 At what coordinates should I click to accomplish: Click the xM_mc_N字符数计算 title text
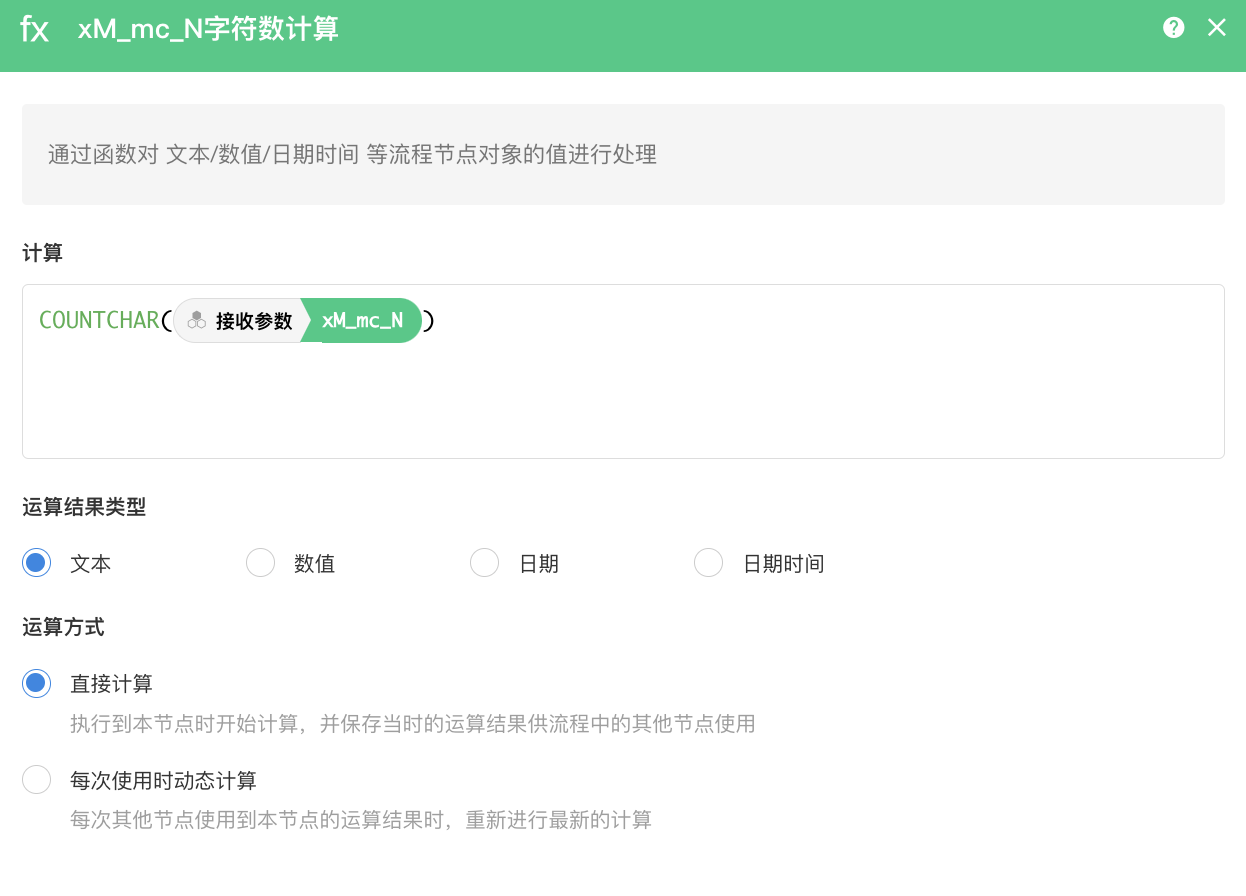click(x=208, y=29)
